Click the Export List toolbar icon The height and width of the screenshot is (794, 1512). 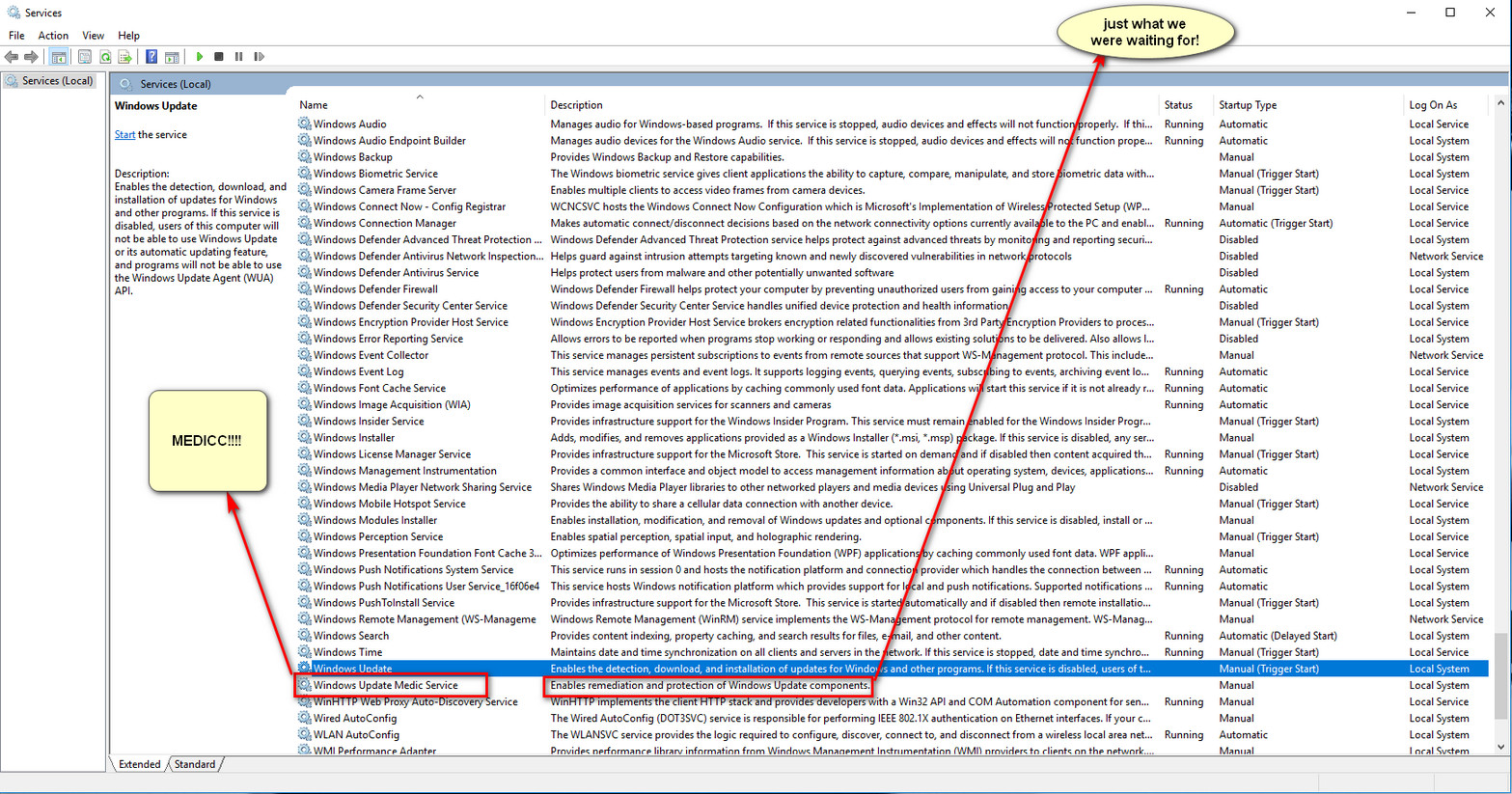point(125,57)
